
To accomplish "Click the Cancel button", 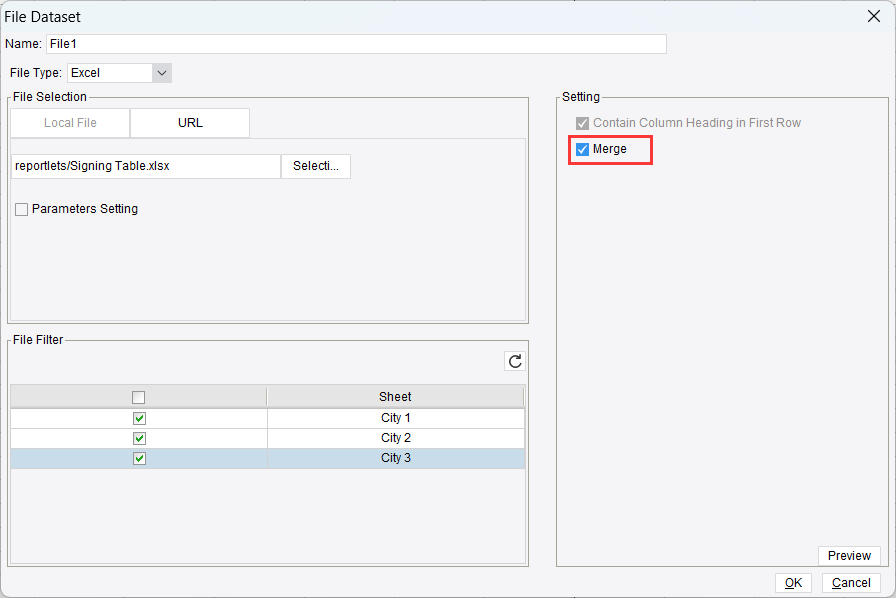I will [x=851, y=583].
